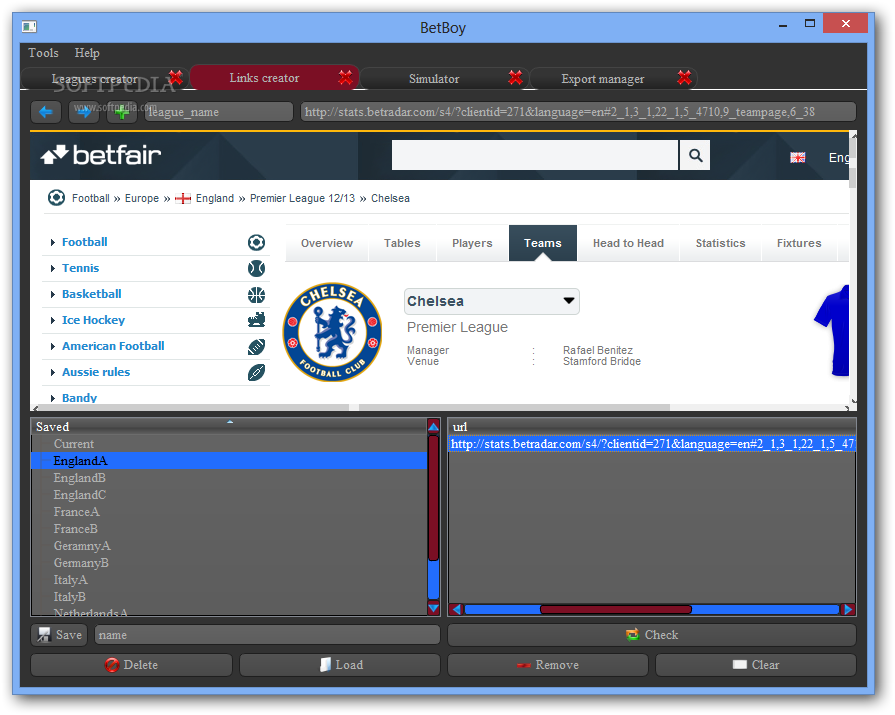895x715 pixels.
Task: Click the betfair search magnifier icon
Action: pyautogui.click(x=695, y=155)
